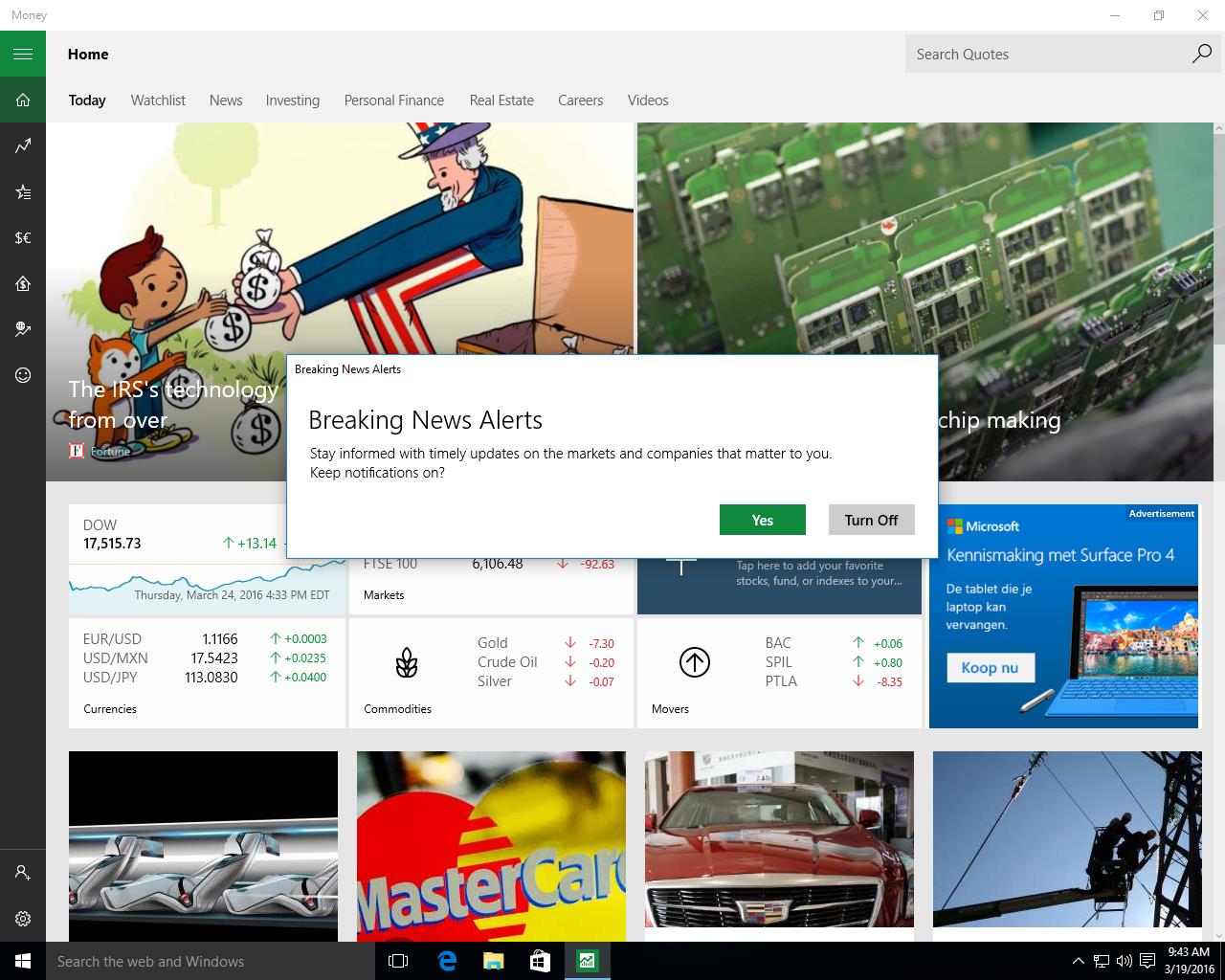Image resolution: width=1225 pixels, height=980 pixels.
Task: Click Yes to keep notifications on
Action: pos(763,520)
